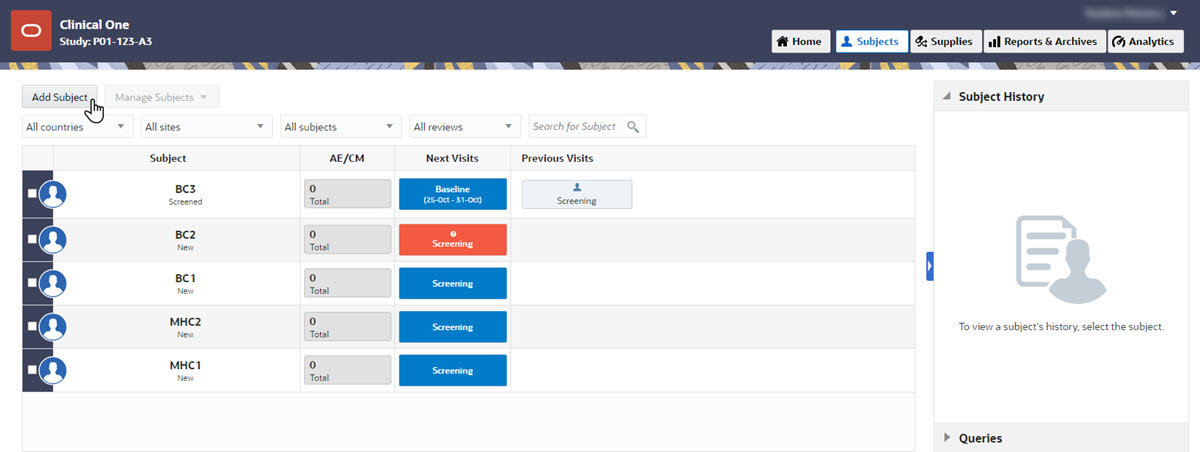Click the Next Visits column header
Viewport: 1200px width, 452px height.
(452, 158)
